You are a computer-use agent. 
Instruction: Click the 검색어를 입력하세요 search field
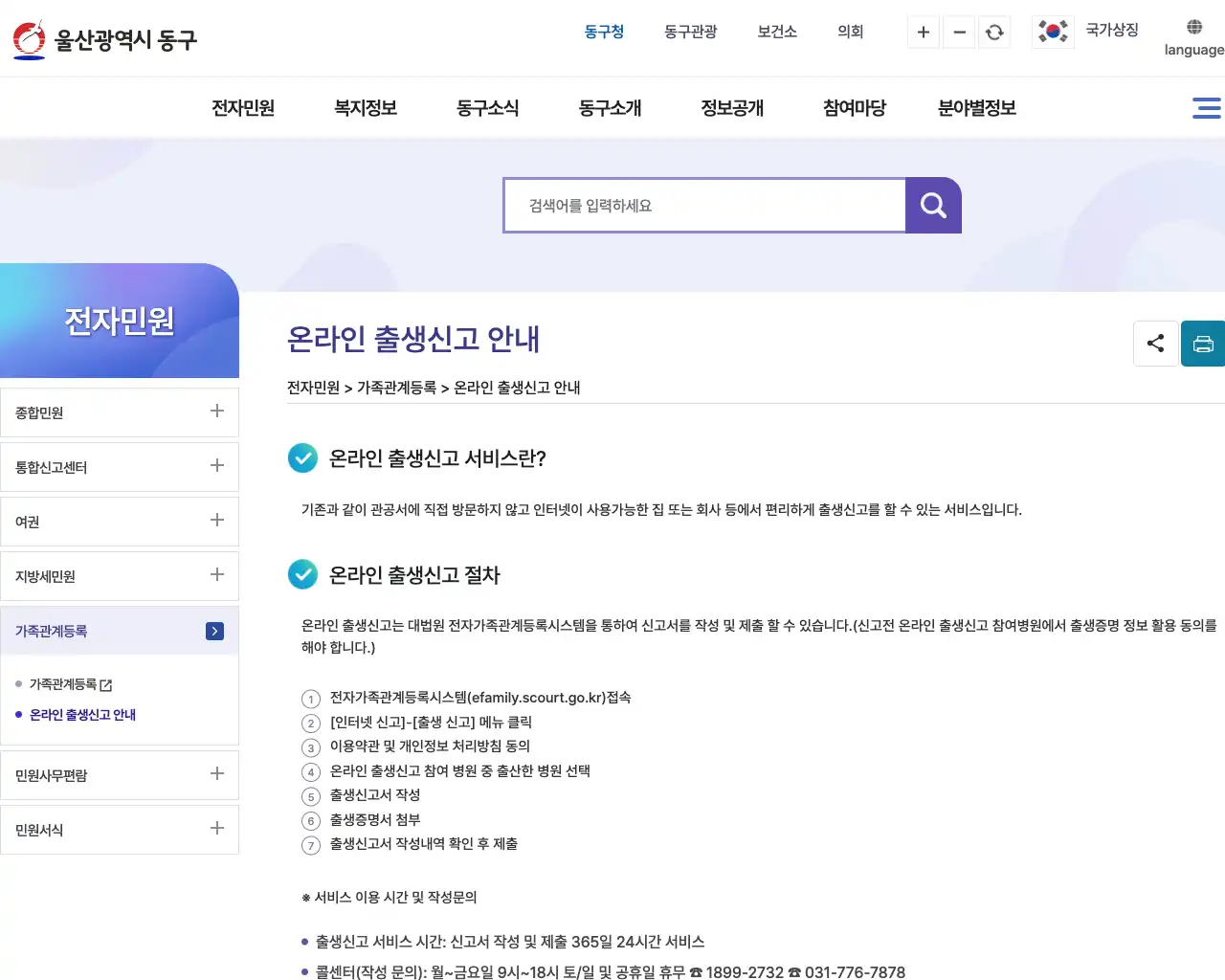[x=705, y=205]
